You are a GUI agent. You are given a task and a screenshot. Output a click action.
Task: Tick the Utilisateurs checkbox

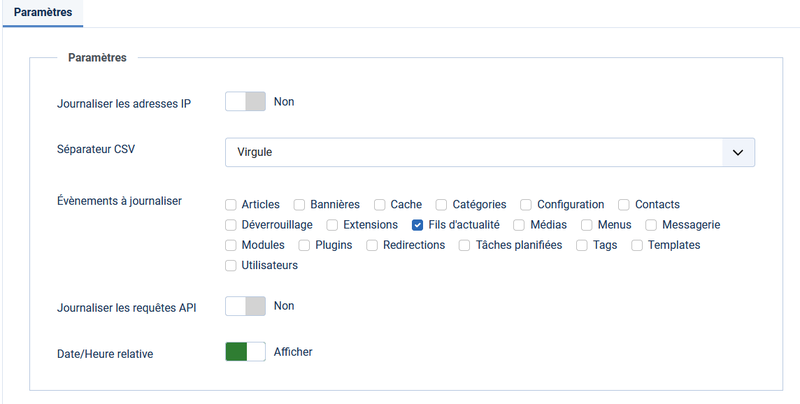[x=231, y=266]
